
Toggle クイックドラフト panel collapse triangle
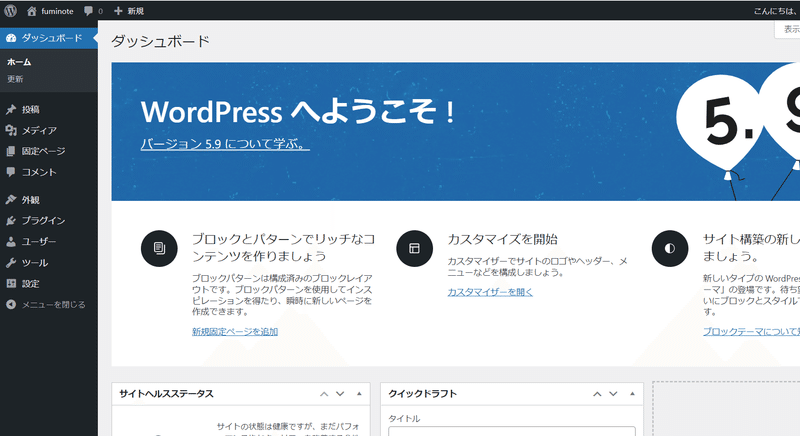point(632,394)
